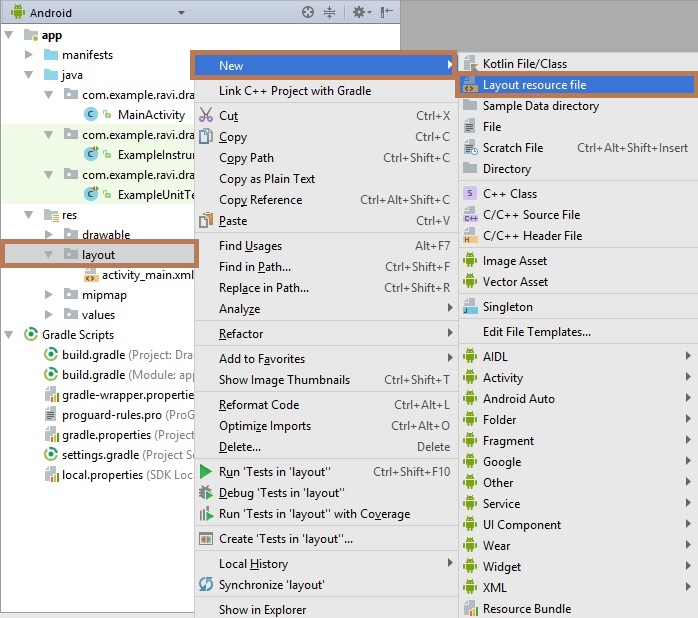The image size is (698, 618).
Task: Click the Gradle Scripts icon
Action: pos(31,334)
